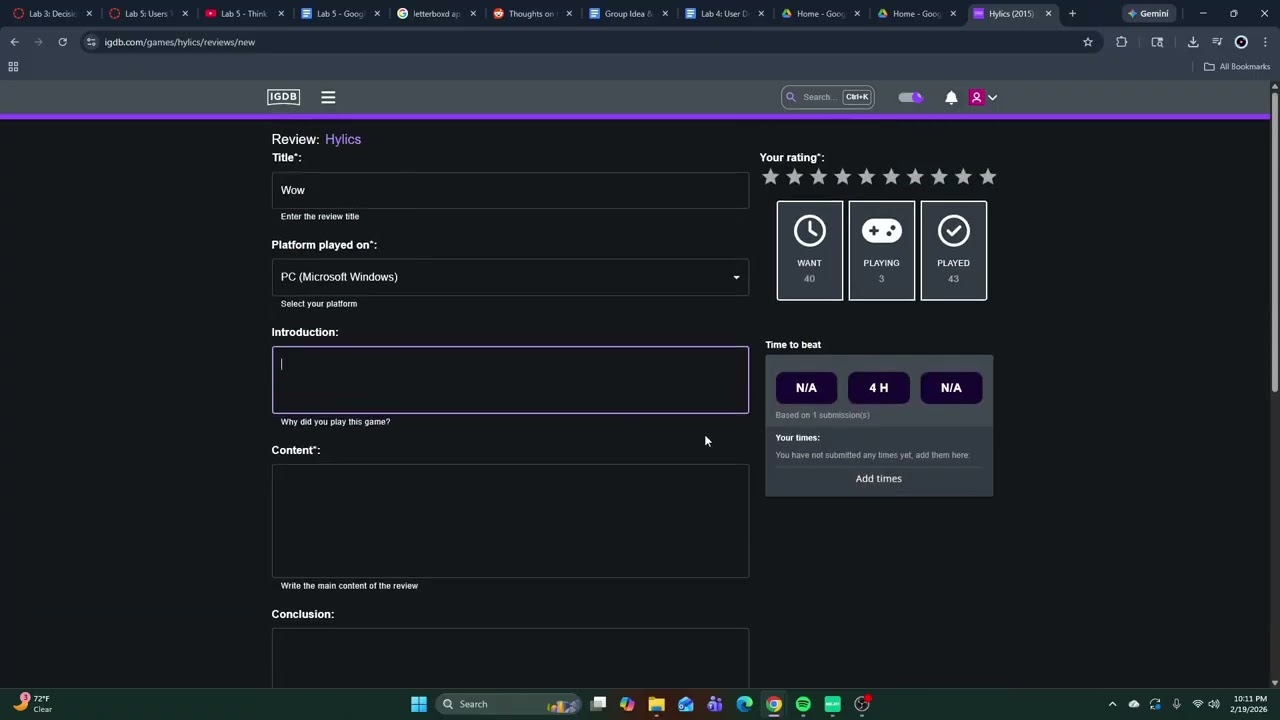Open the weather widget showing 72°F

[x=32, y=704]
